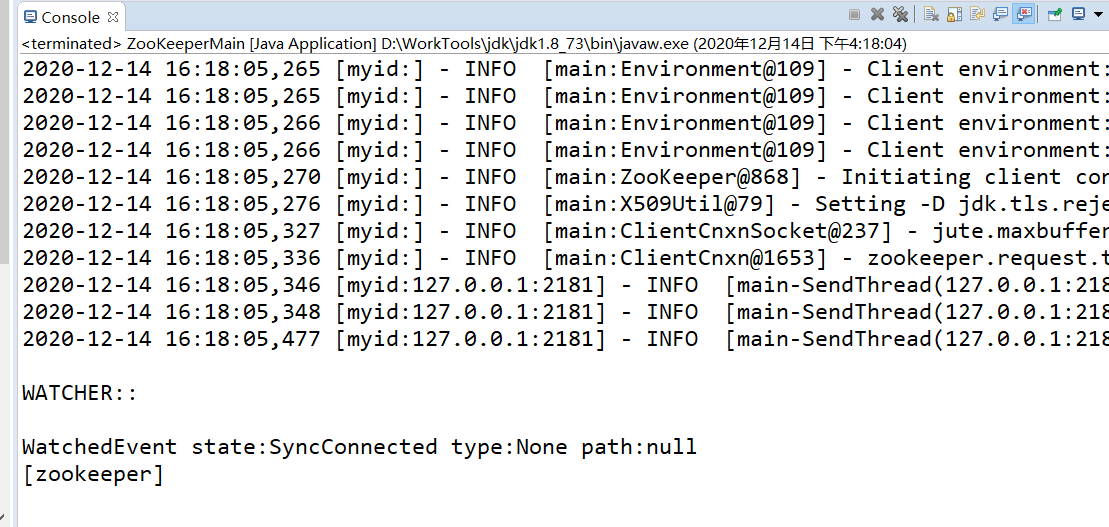1109x527 pixels.
Task: Toggle the Word Wrap icon
Action: pyautogui.click(x=977, y=14)
